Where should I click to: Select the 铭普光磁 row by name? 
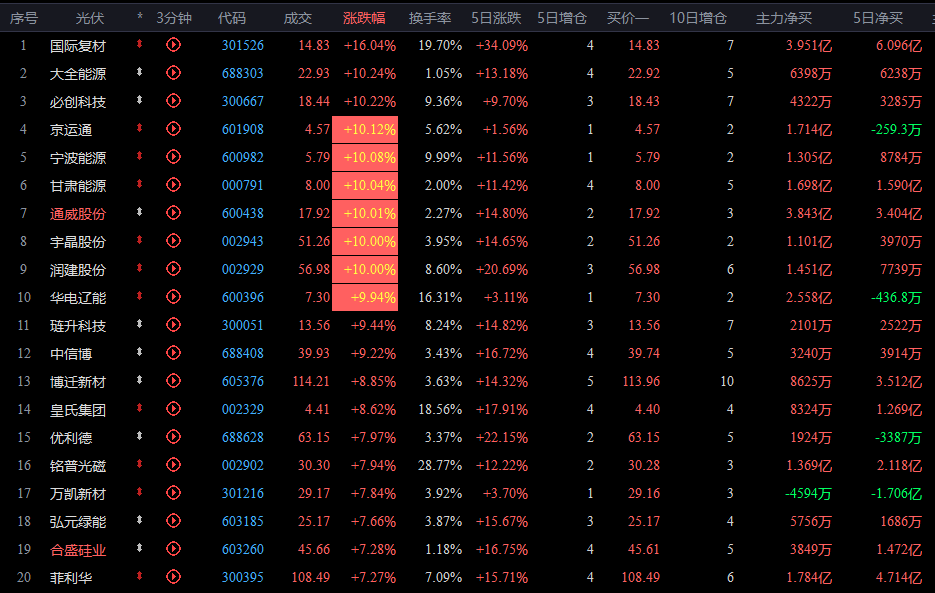tap(78, 465)
